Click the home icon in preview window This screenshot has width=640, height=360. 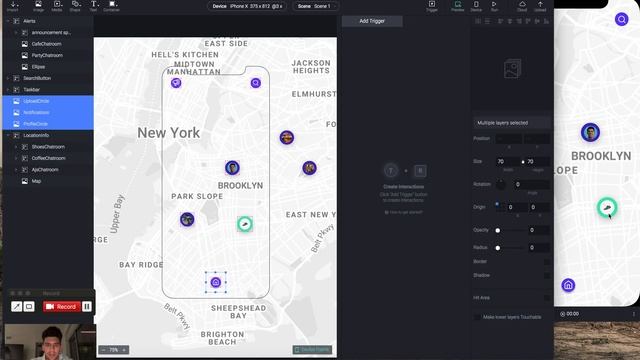(x=568, y=285)
